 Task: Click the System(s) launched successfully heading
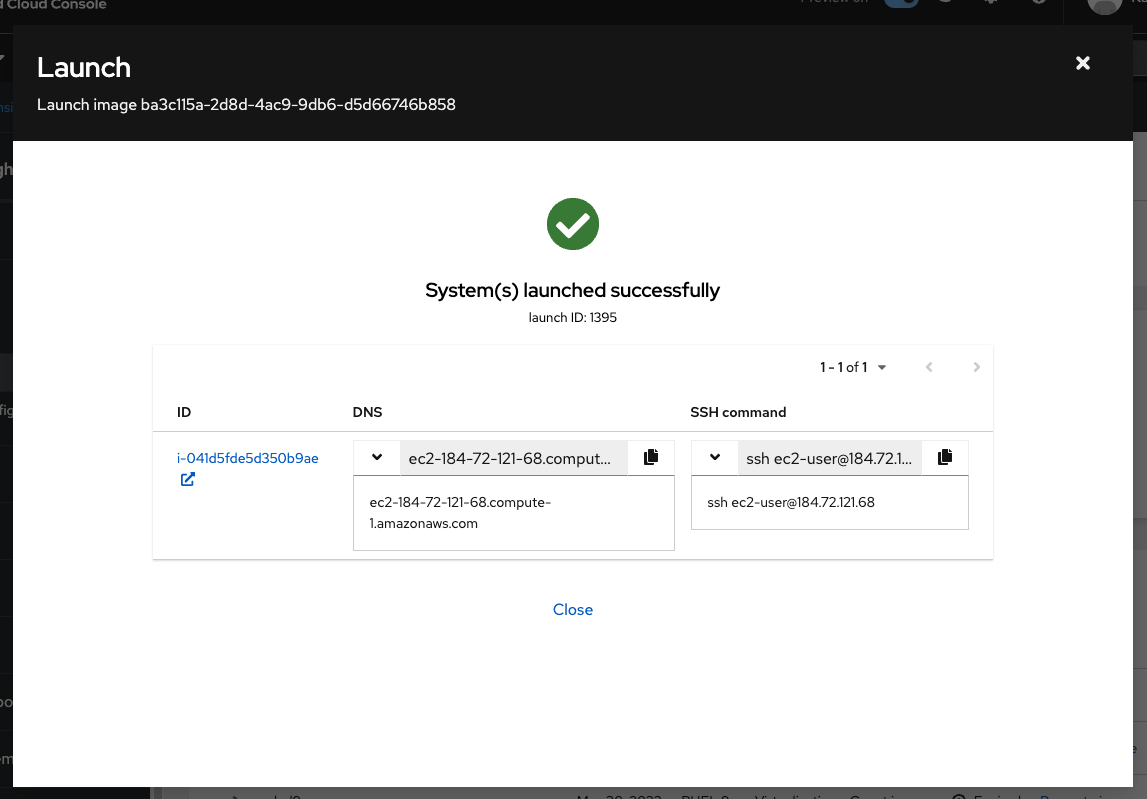pyautogui.click(x=573, y=290)
